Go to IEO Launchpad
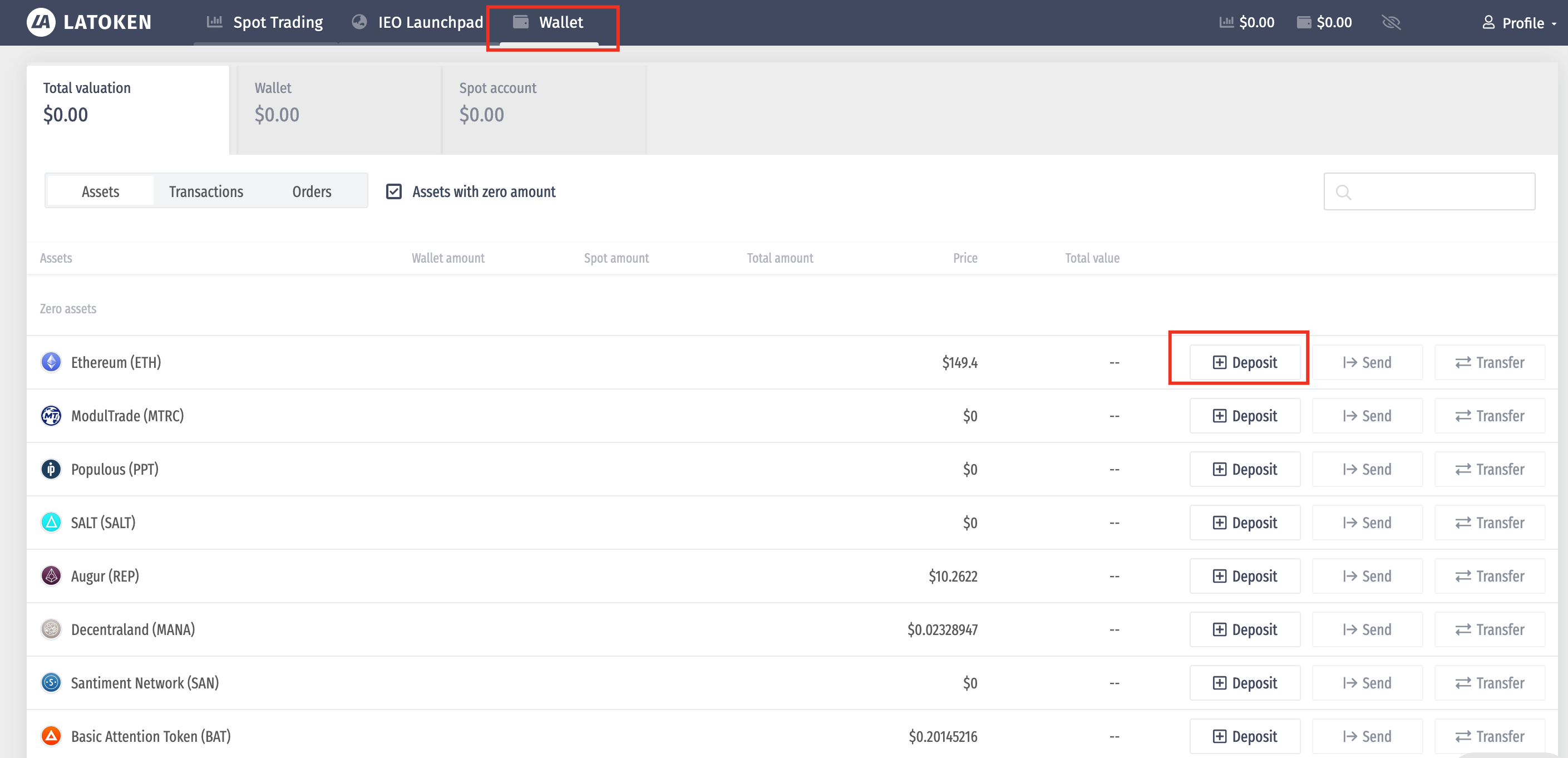The width and height of the screenshot is (1568, 758). pos(418,22)
